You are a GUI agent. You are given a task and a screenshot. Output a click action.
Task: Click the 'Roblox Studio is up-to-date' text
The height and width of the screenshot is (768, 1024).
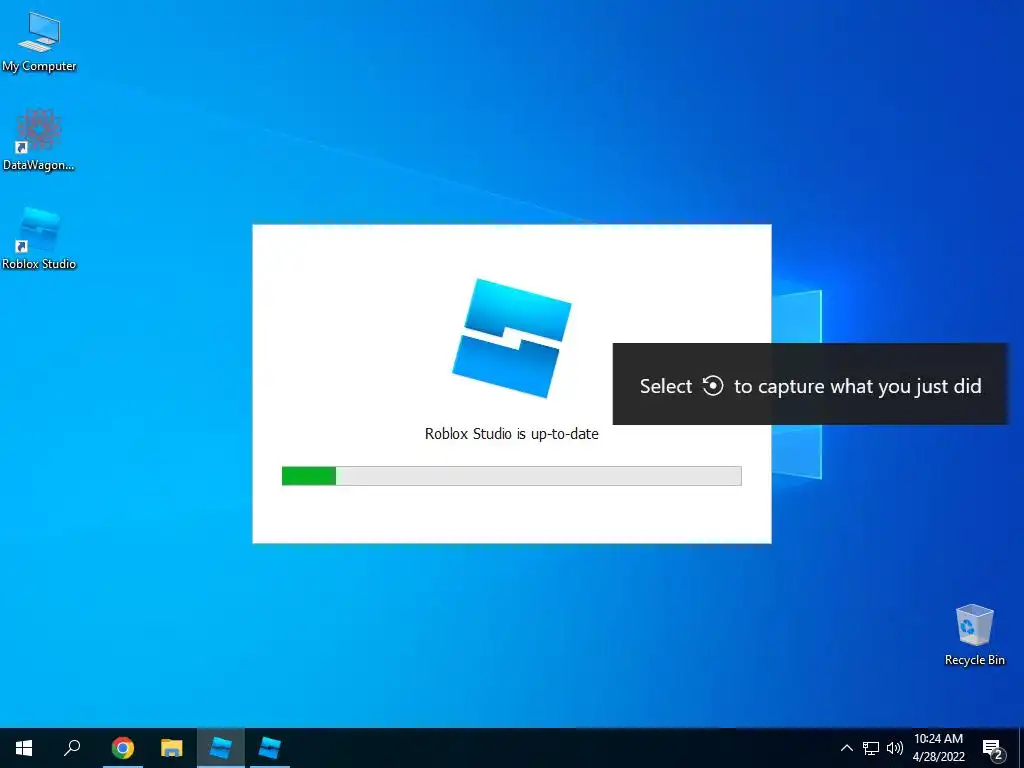tap(511, 434)
